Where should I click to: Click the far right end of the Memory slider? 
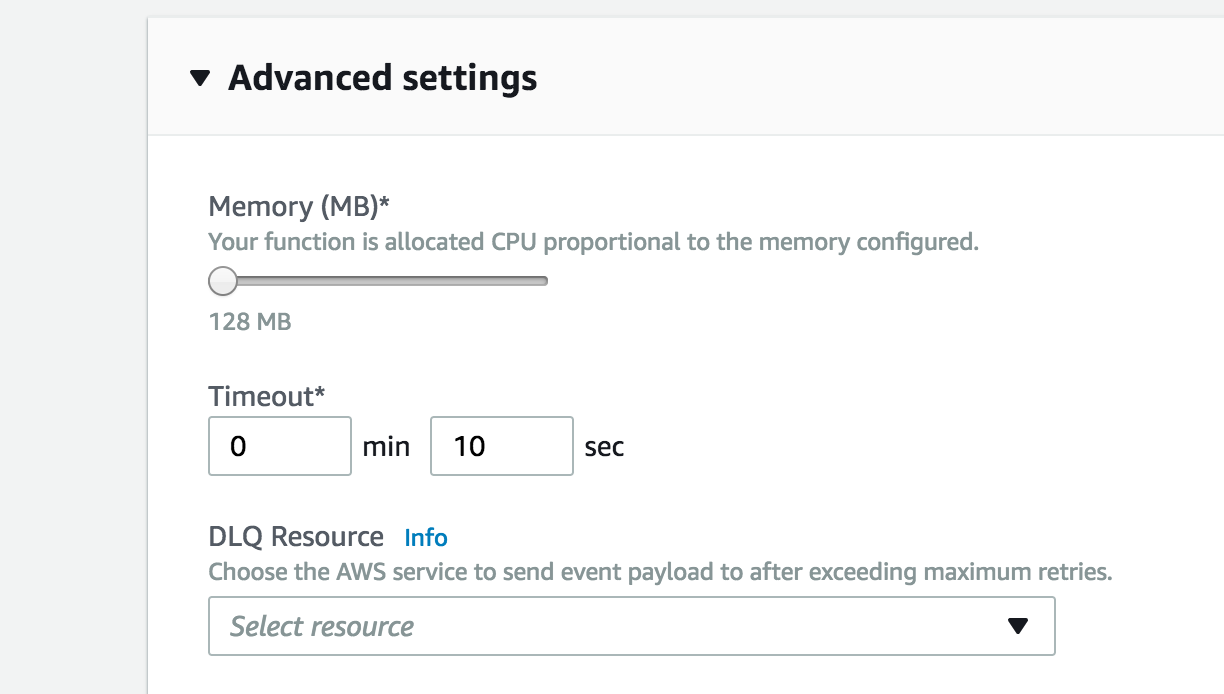545,282
